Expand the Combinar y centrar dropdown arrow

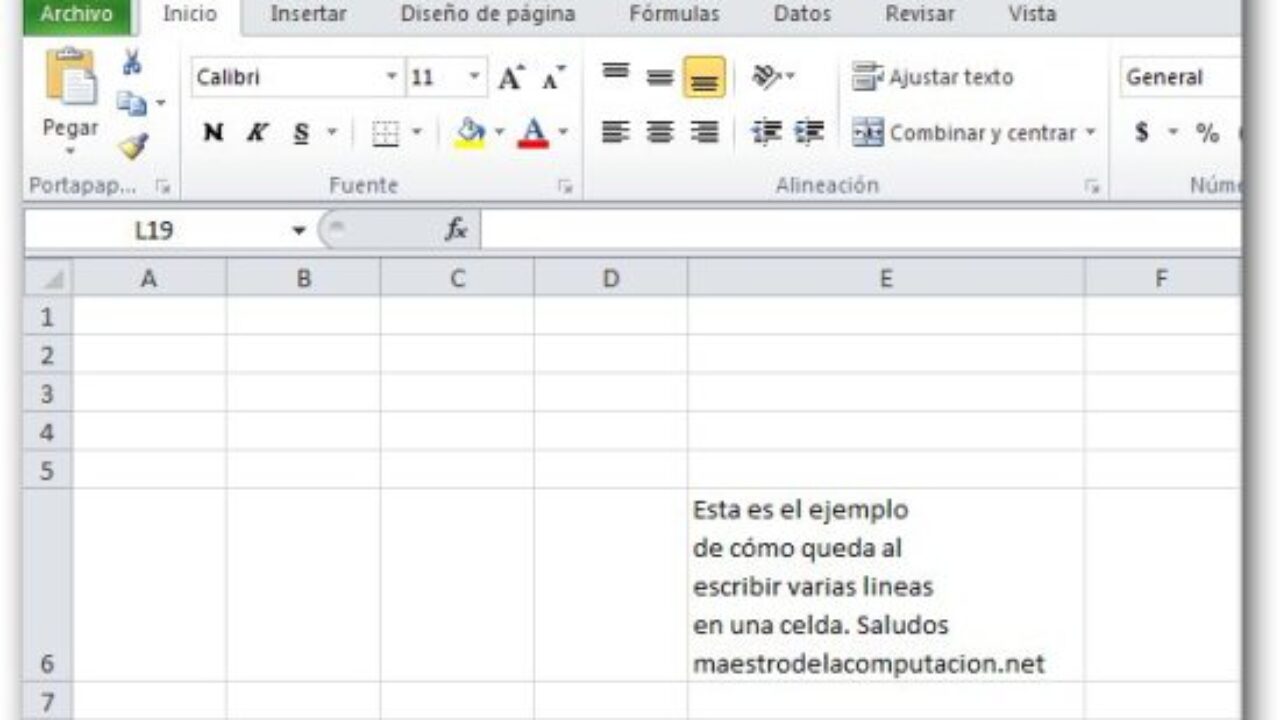[x=1090, y=133]
